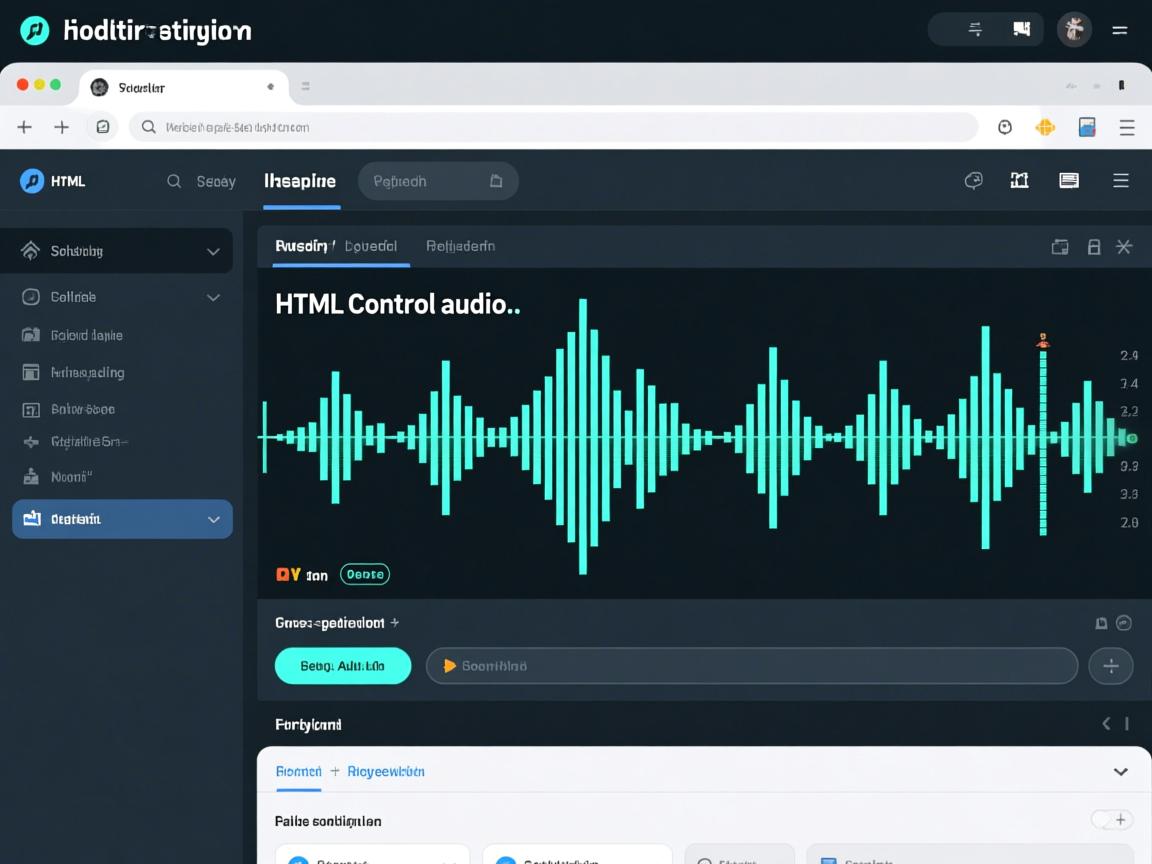
Task: Click the blue HTML logo icon
Action: tap(32, 181)
